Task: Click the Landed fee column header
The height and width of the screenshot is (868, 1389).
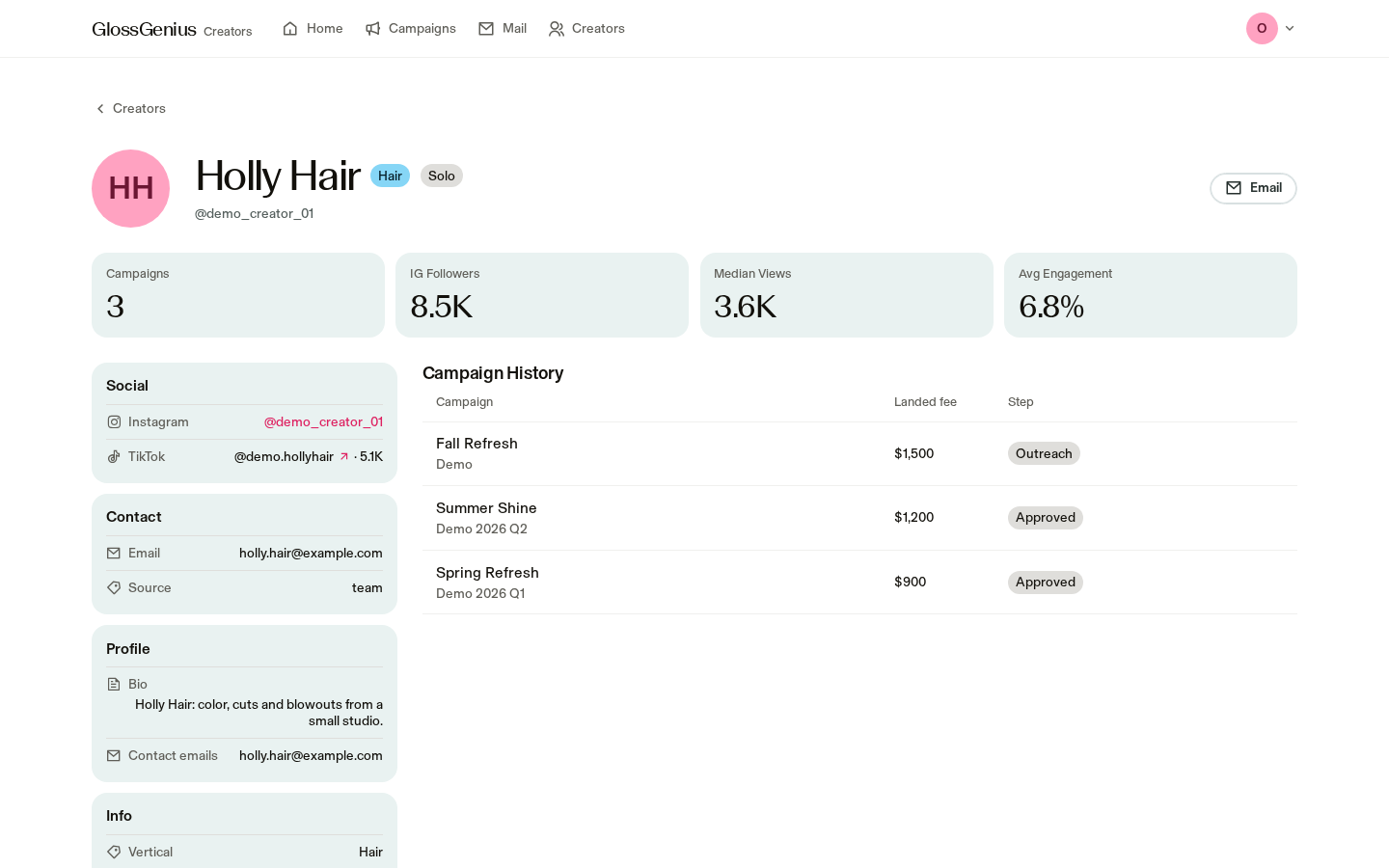Action: (x=925, y=402)
